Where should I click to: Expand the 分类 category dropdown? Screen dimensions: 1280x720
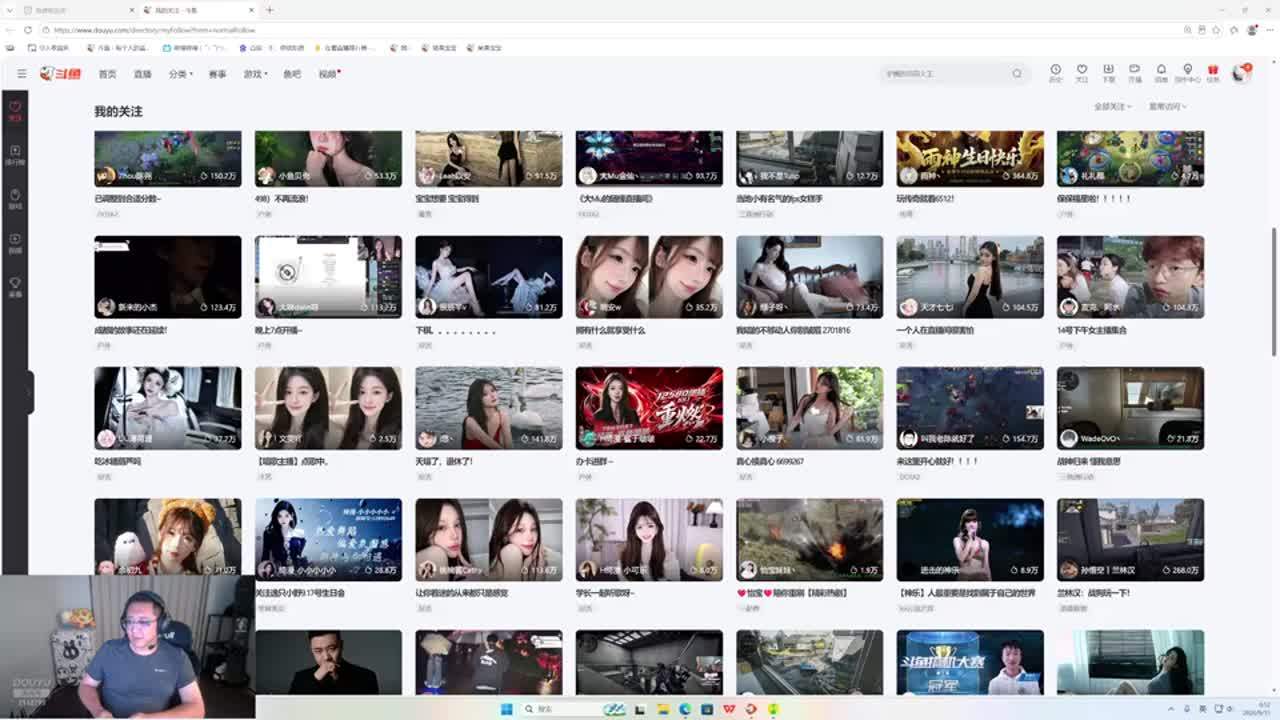point(180,74)
